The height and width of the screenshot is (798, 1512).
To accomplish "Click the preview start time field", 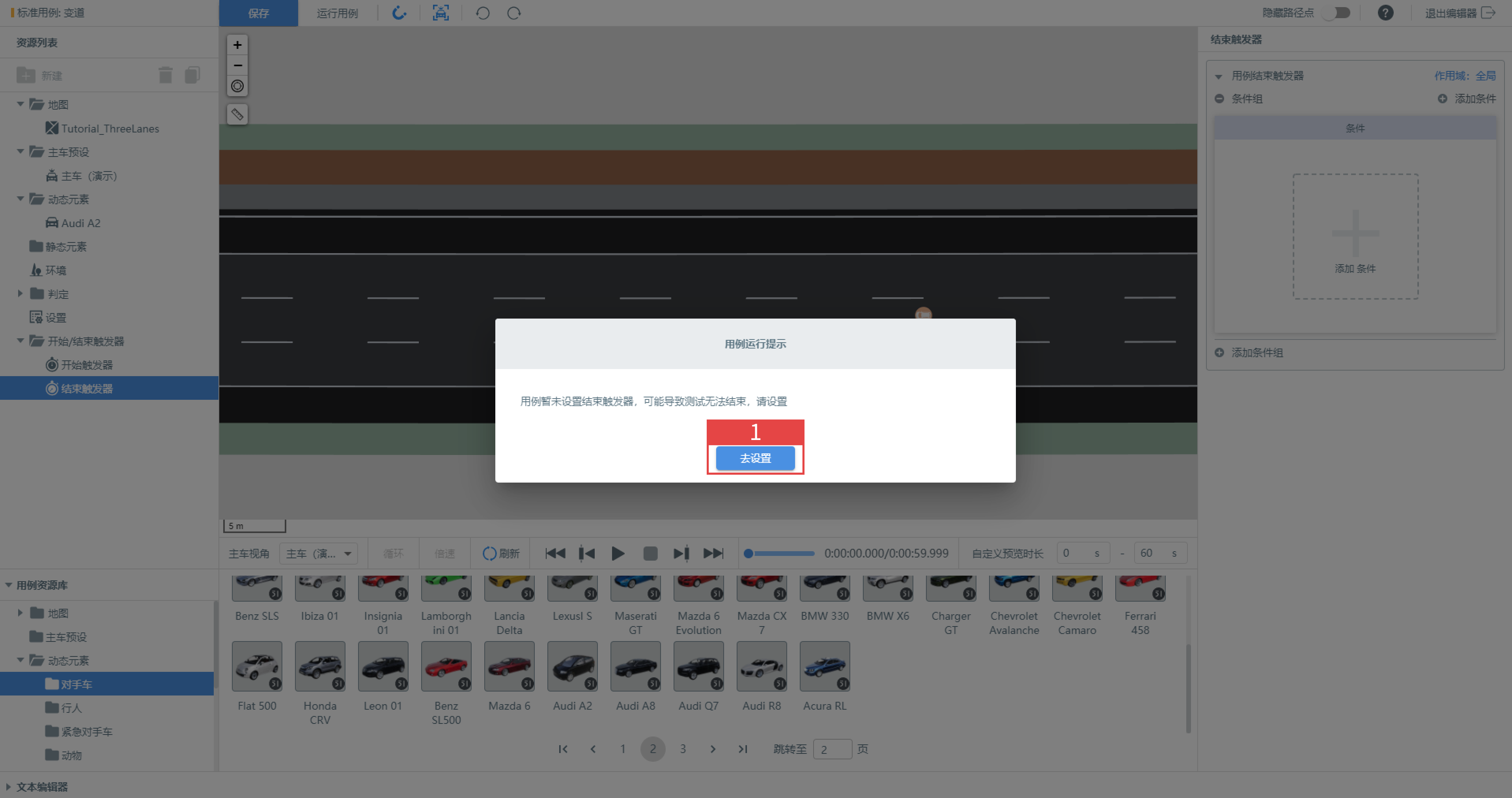I will [1083, 553].
